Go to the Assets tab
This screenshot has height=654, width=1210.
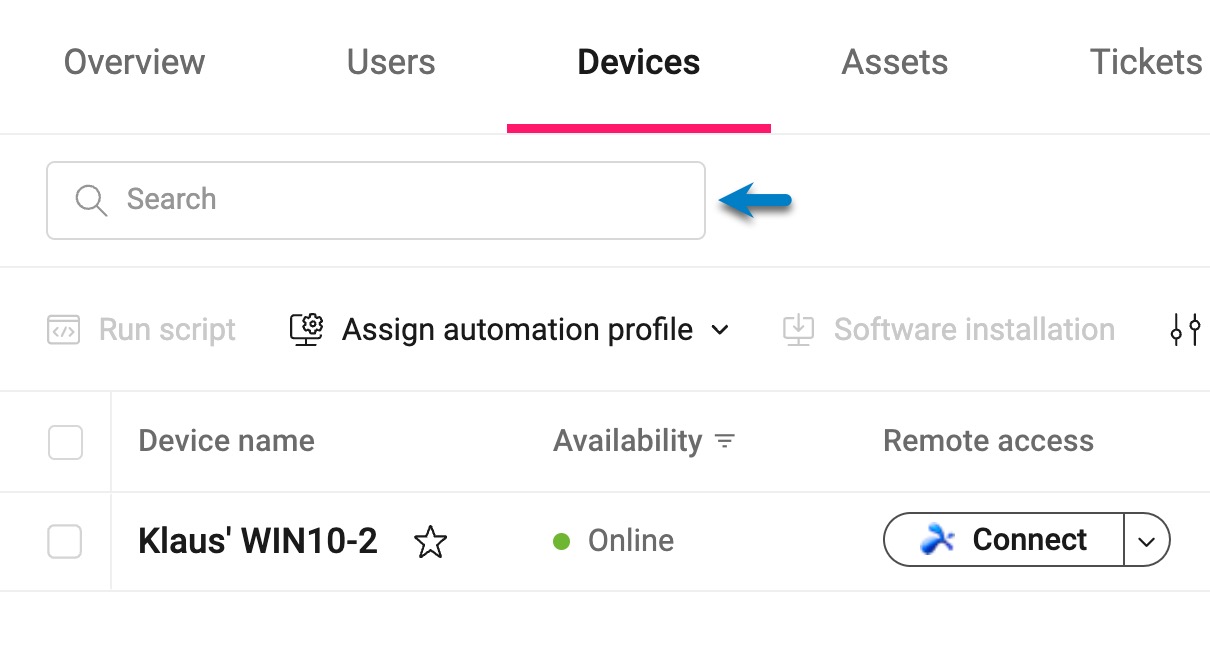coord(895,62)
